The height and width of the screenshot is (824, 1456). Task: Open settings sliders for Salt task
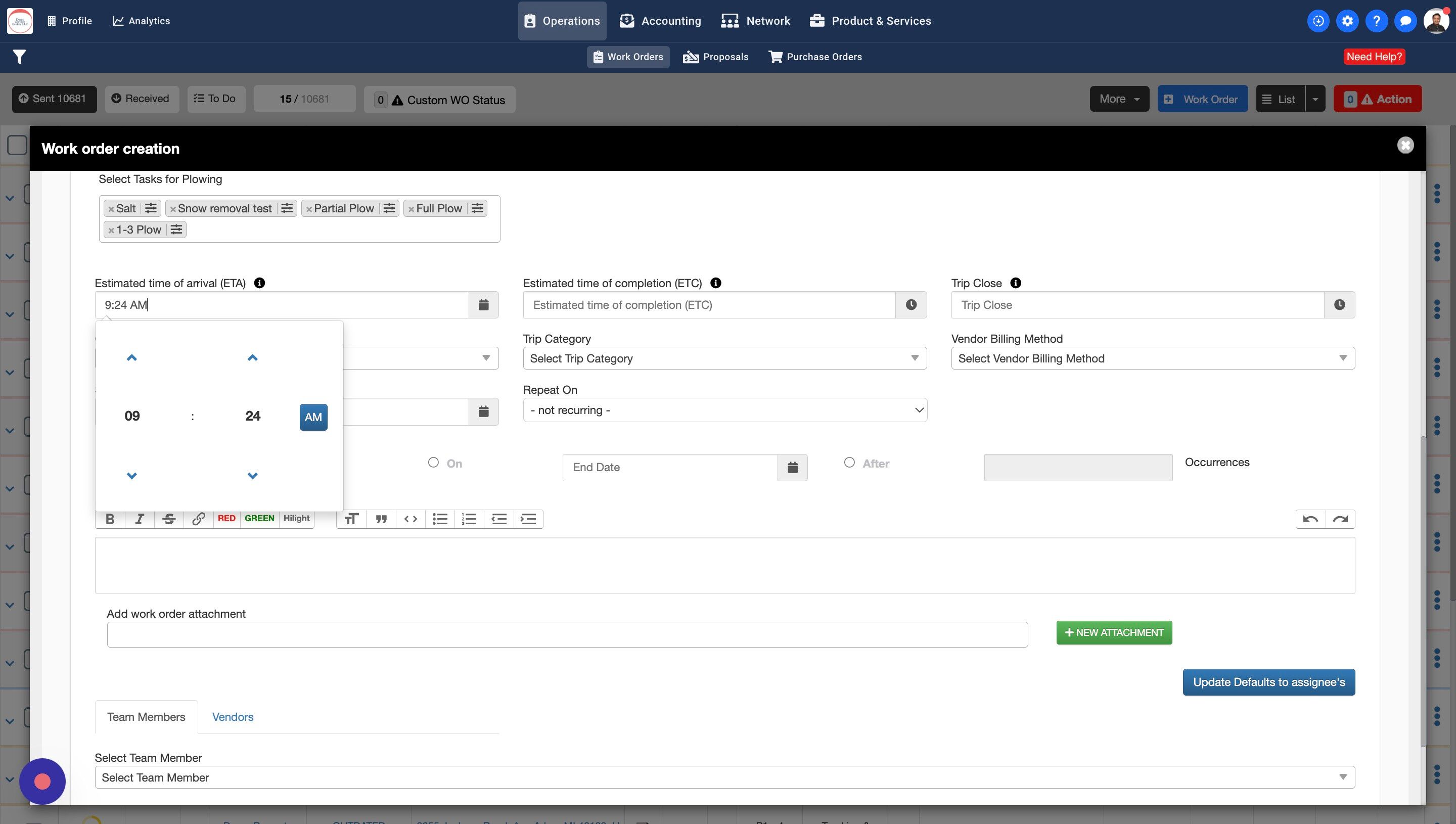coord(151,208)
